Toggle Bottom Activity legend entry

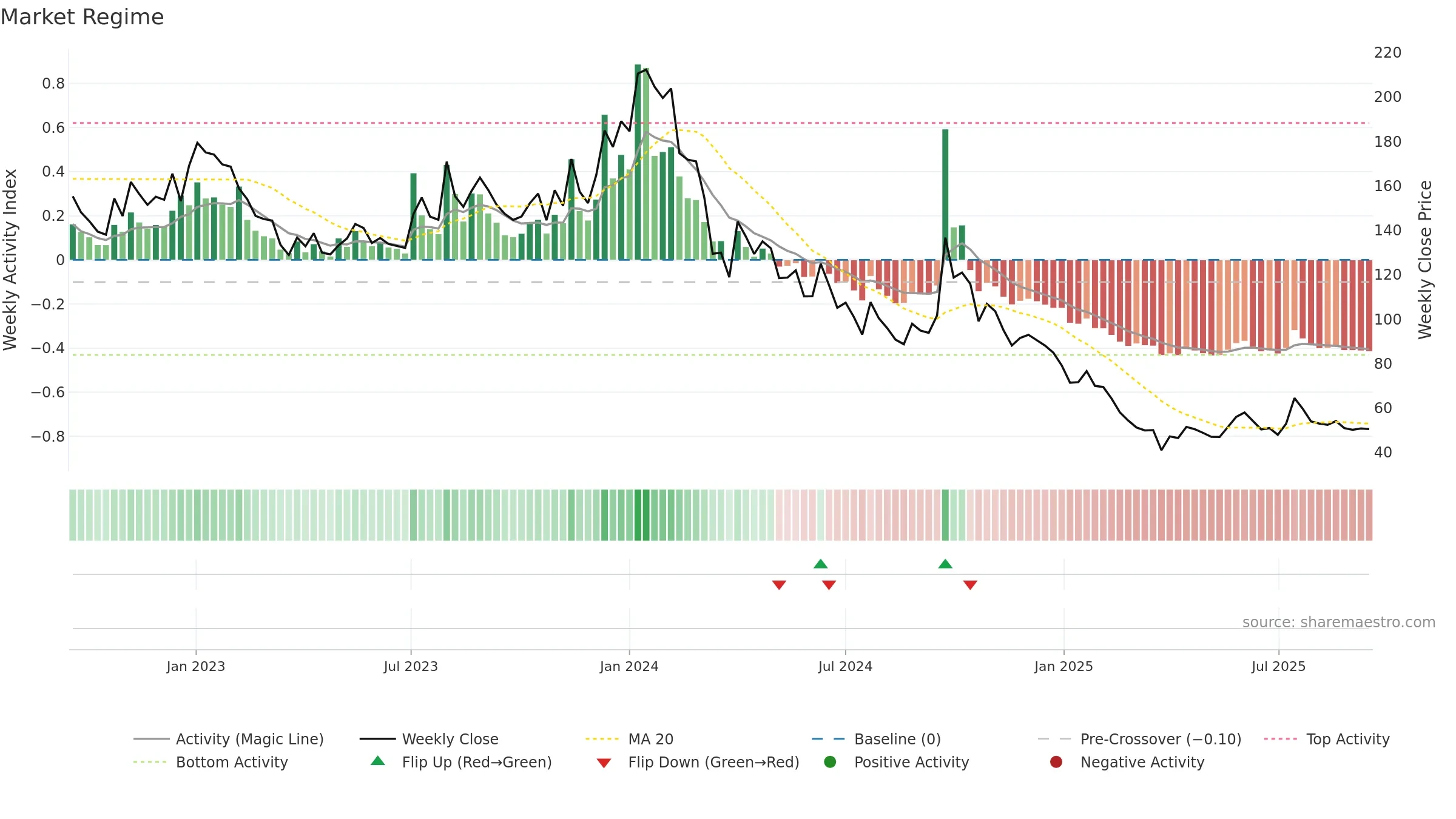[211, 762]
